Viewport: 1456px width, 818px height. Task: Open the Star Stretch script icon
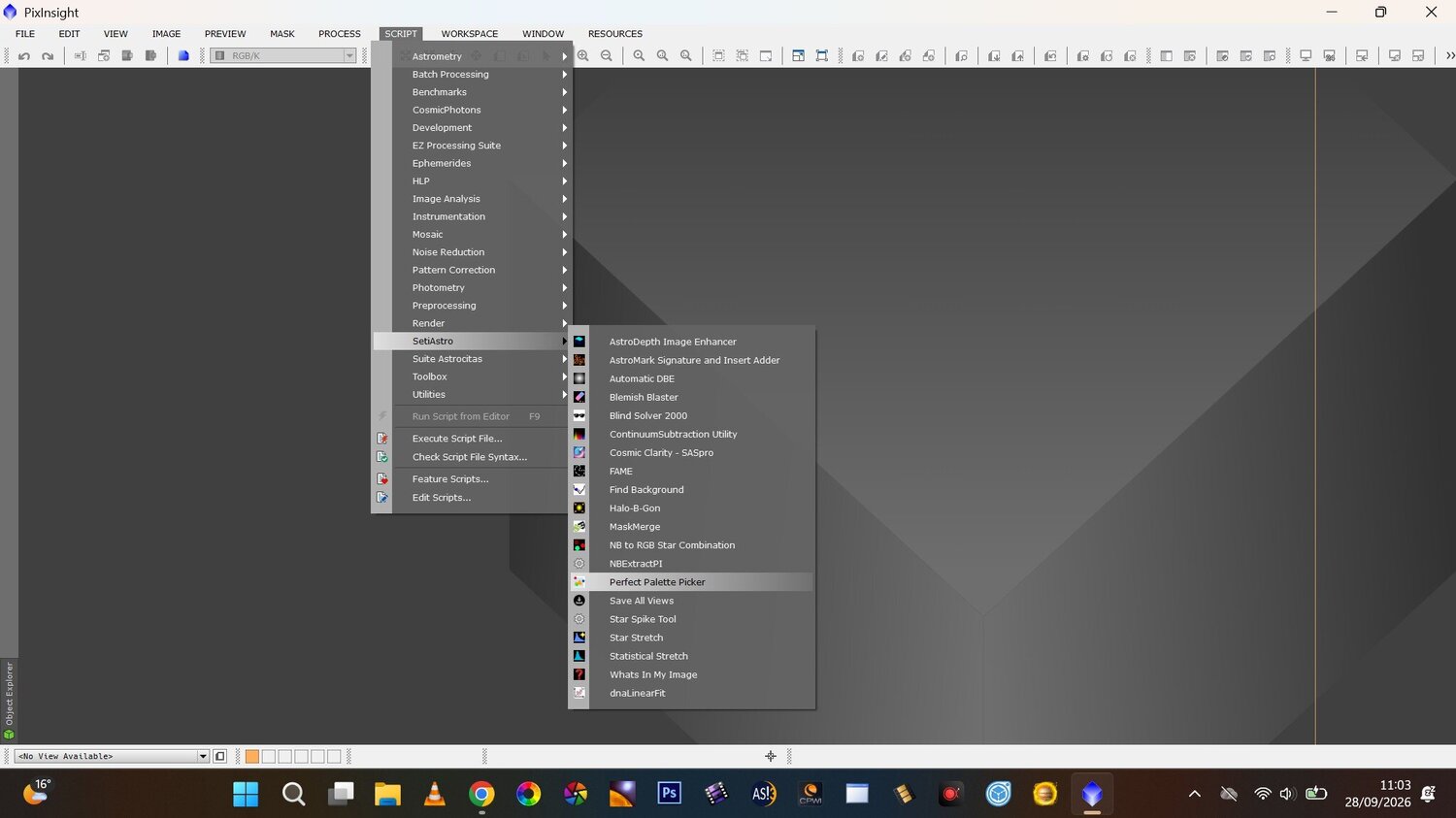579,638
